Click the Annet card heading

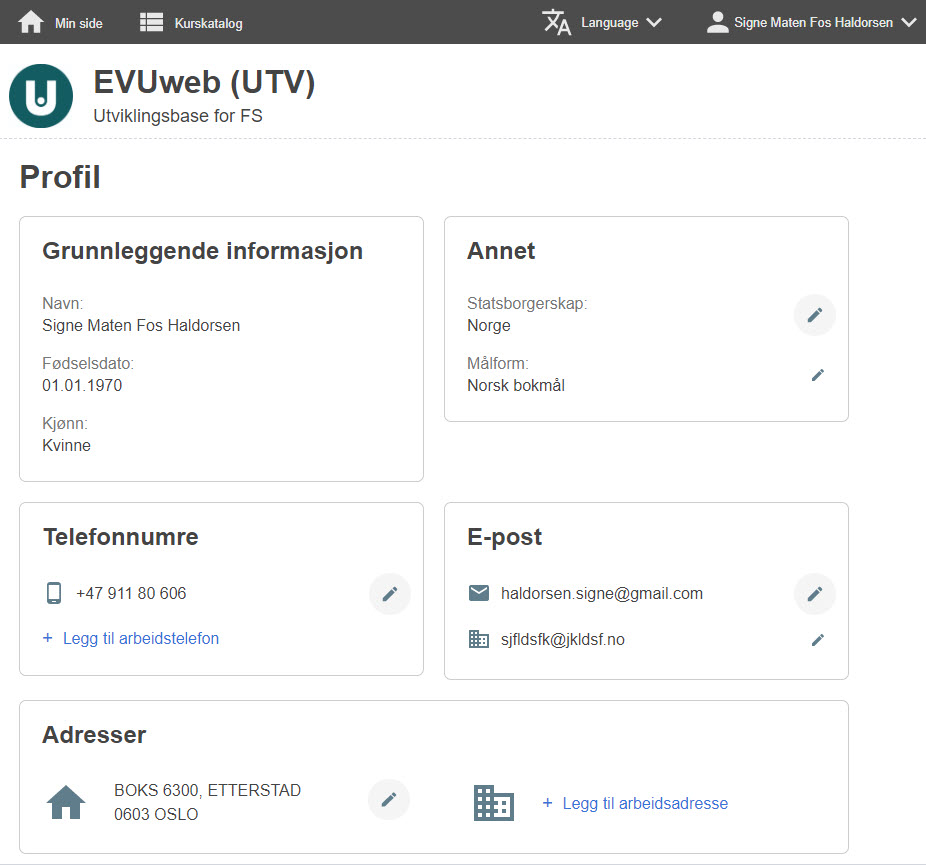501,251
